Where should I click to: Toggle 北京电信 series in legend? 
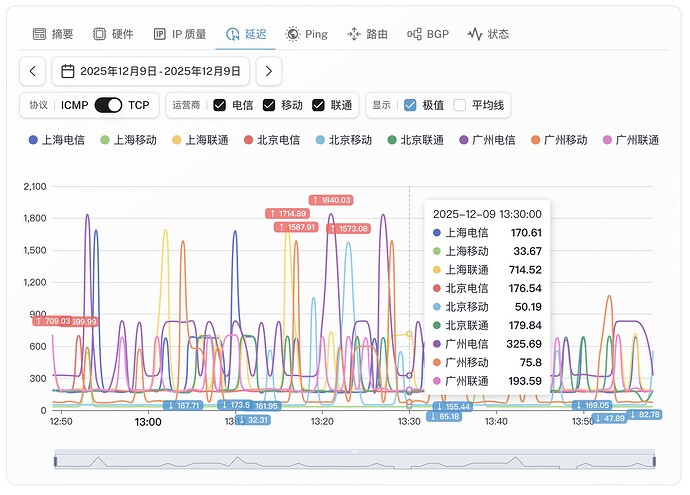pos(272,140)
